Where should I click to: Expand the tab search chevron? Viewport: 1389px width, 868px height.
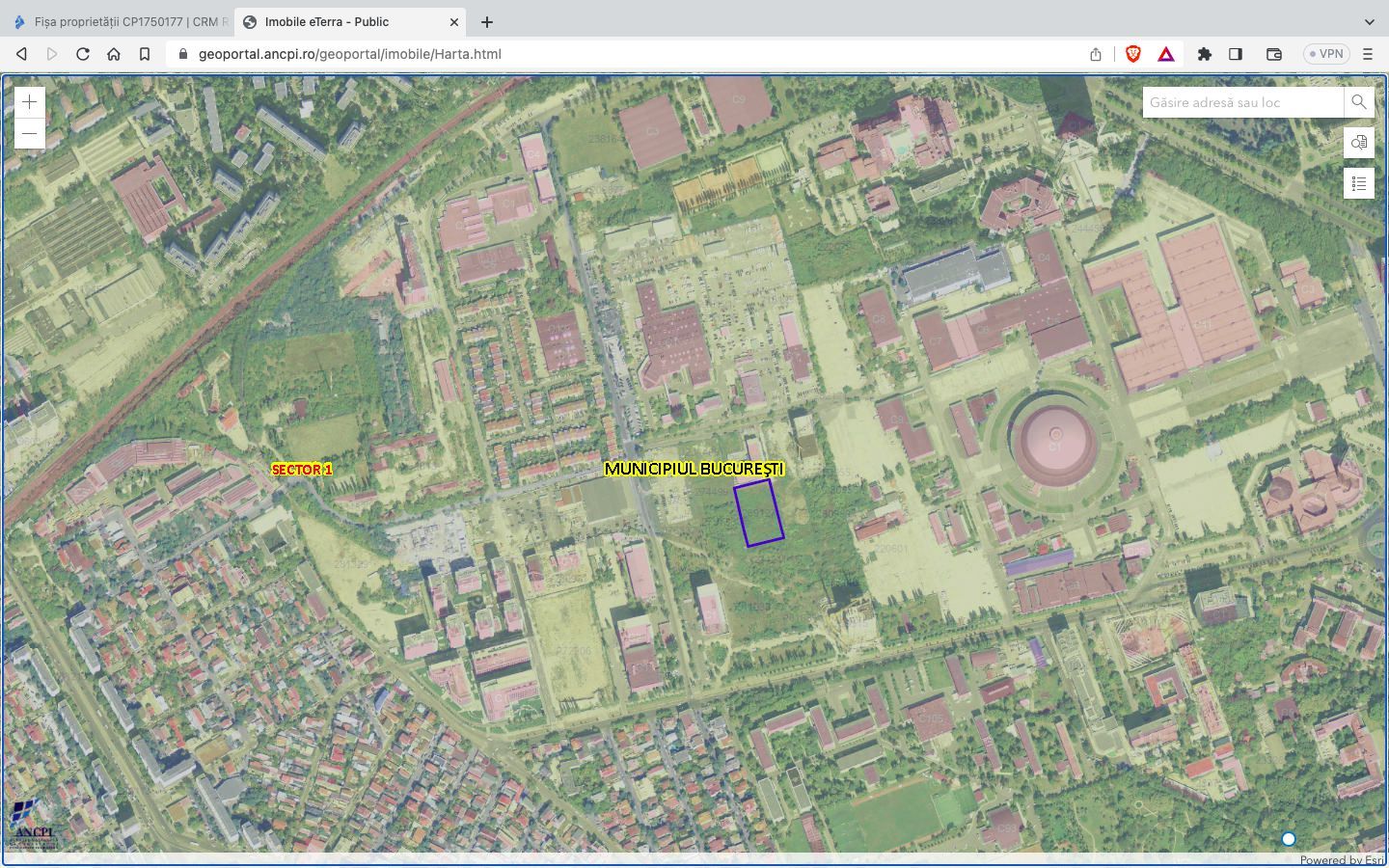click(1369, 21)
